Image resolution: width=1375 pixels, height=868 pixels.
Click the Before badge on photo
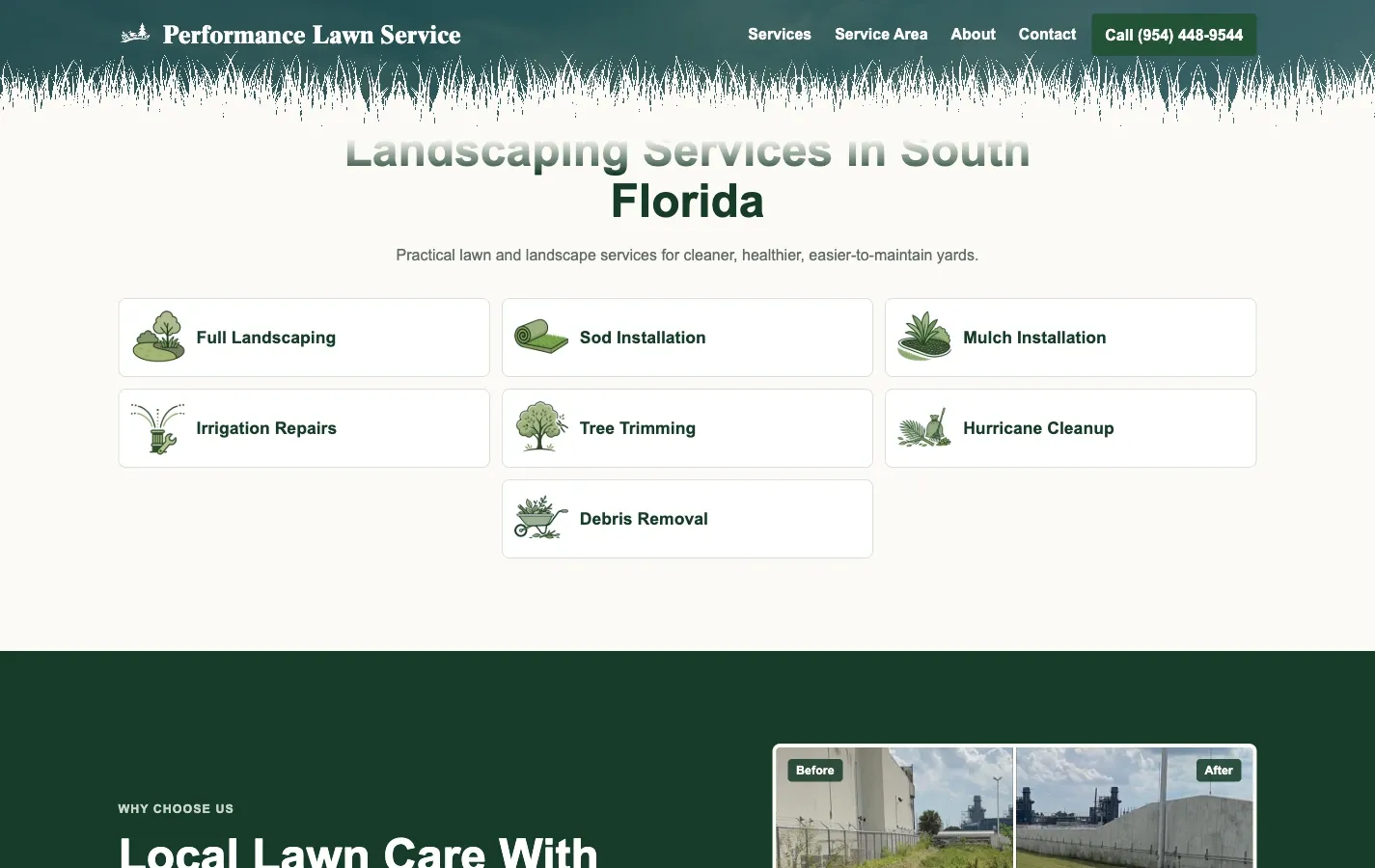[x=815, y=771]
